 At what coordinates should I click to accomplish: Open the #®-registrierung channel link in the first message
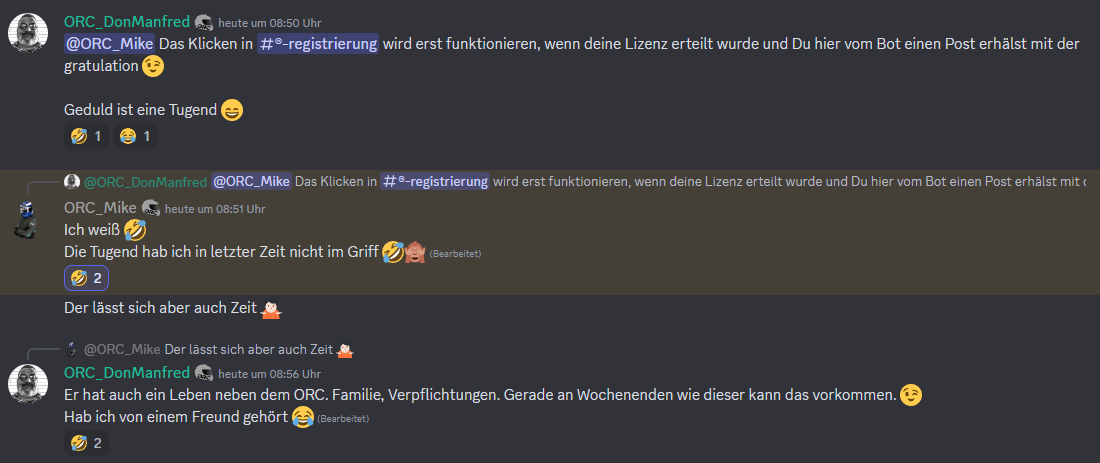[x=318, y=43]
